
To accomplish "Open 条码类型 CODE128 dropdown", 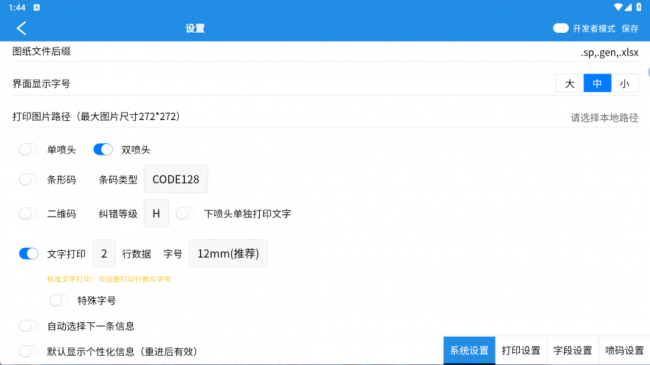I will pyautogui.click(x=176, y=179).
